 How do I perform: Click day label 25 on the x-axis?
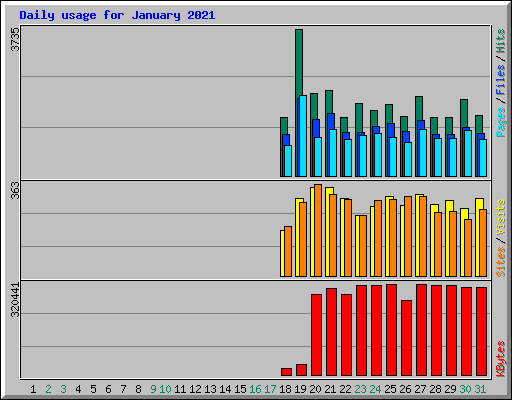click(x=390, y=389)
